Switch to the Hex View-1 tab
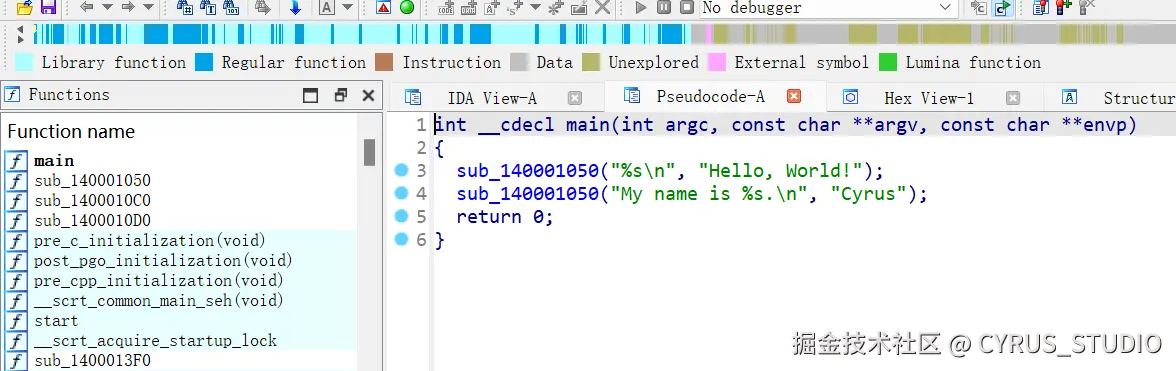The image size is (1176, 371). coord(928,98)
